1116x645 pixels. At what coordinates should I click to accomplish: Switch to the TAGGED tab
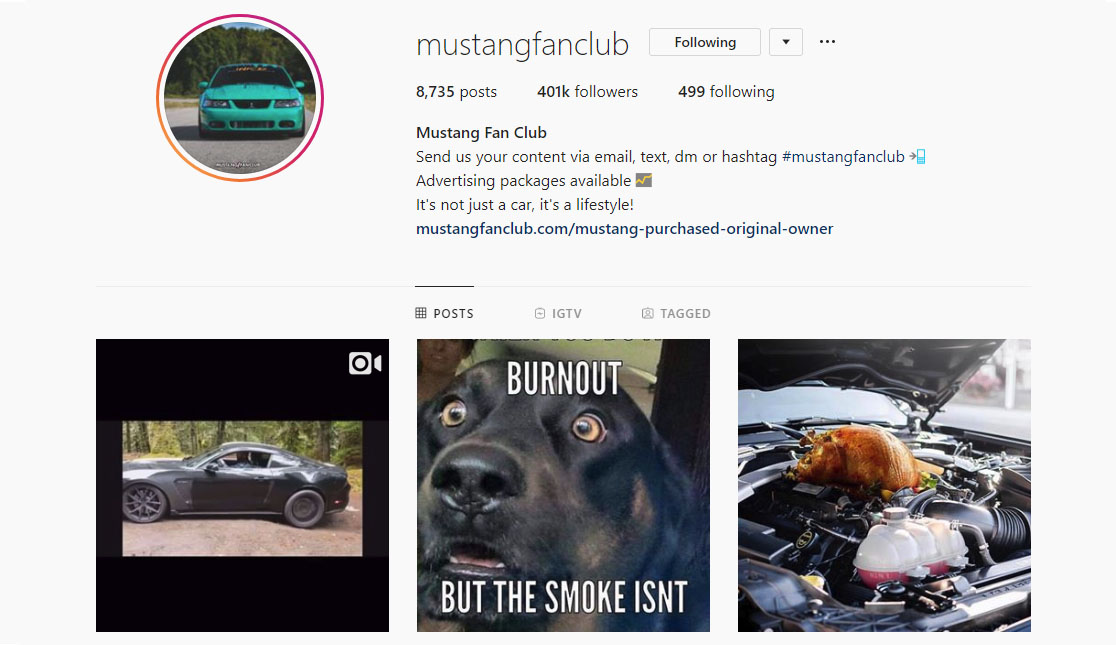click(676, 313)
